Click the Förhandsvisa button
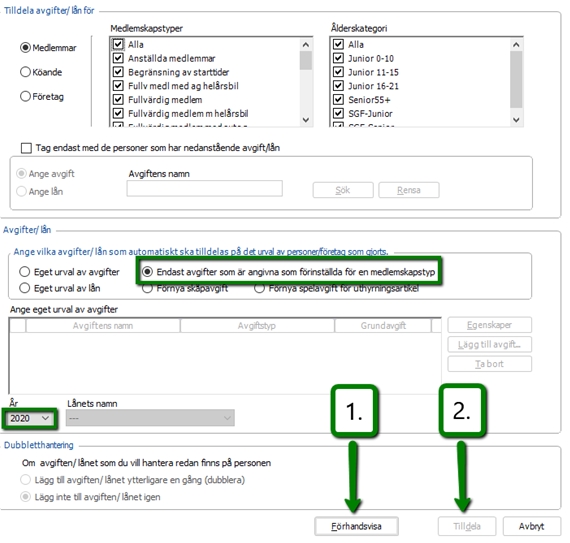 (x=356, y=526)
